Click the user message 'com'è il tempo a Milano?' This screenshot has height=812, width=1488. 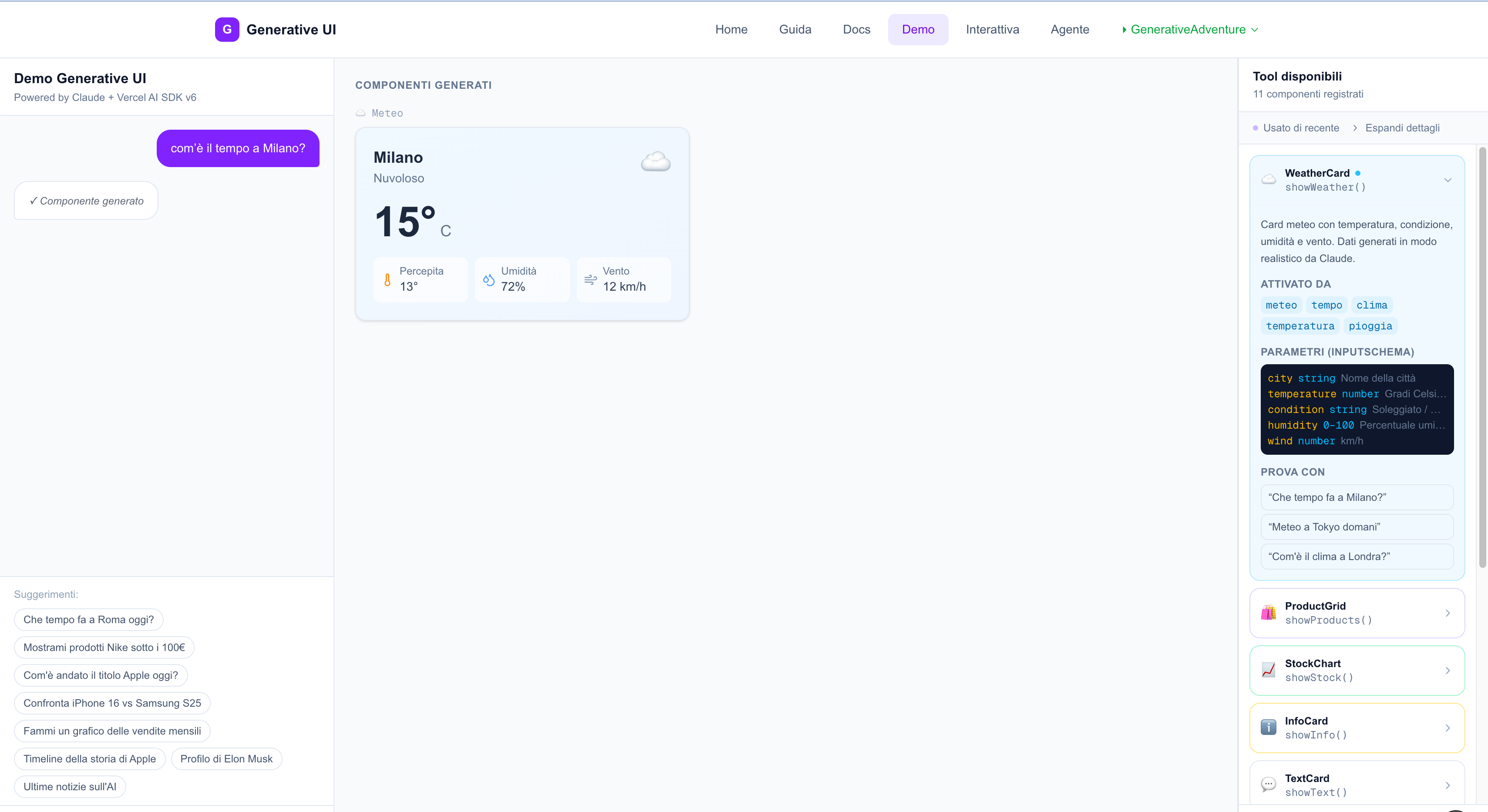(x=237, y=148)
